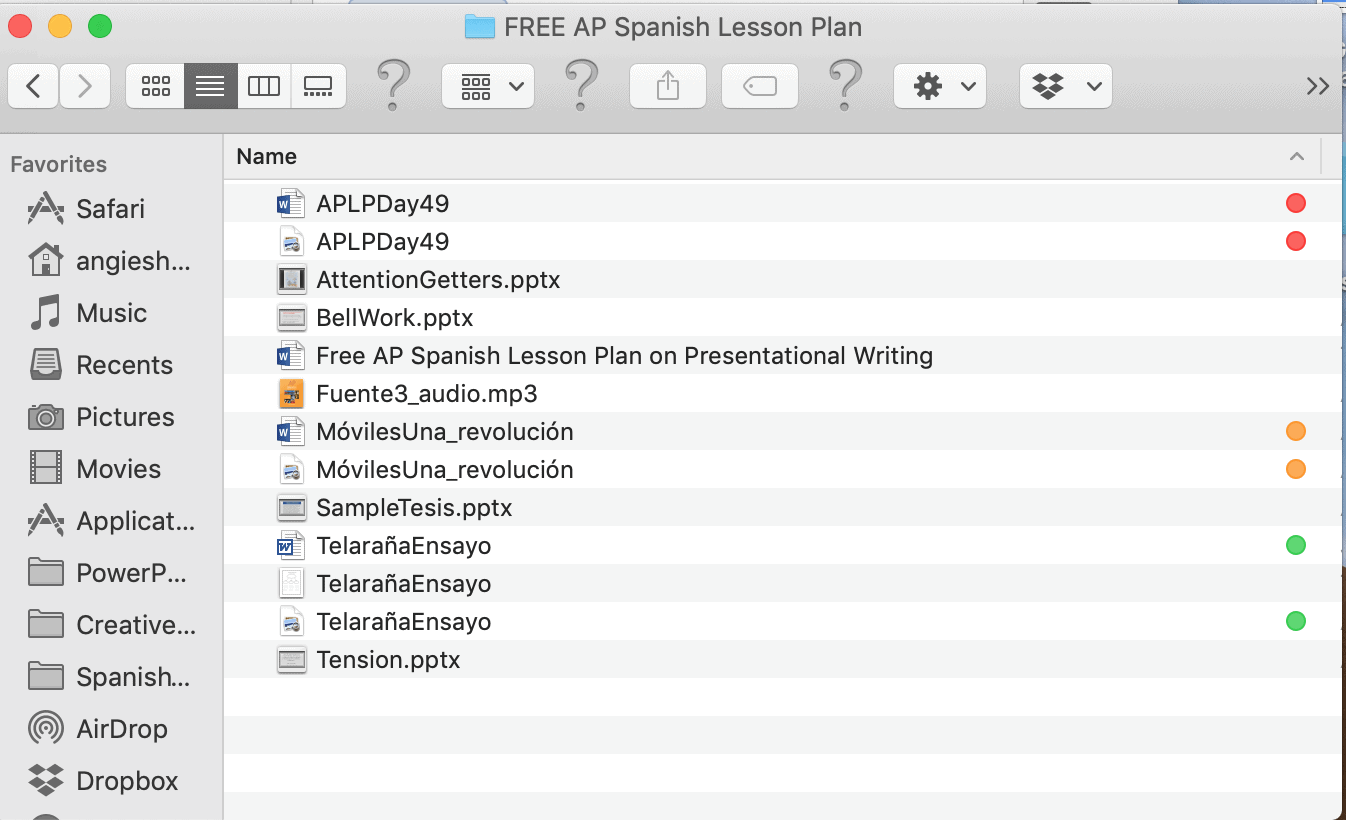This screenshot has height=820, width=1346.
Task: Open the action gear menu
Action: click(938, 85)
